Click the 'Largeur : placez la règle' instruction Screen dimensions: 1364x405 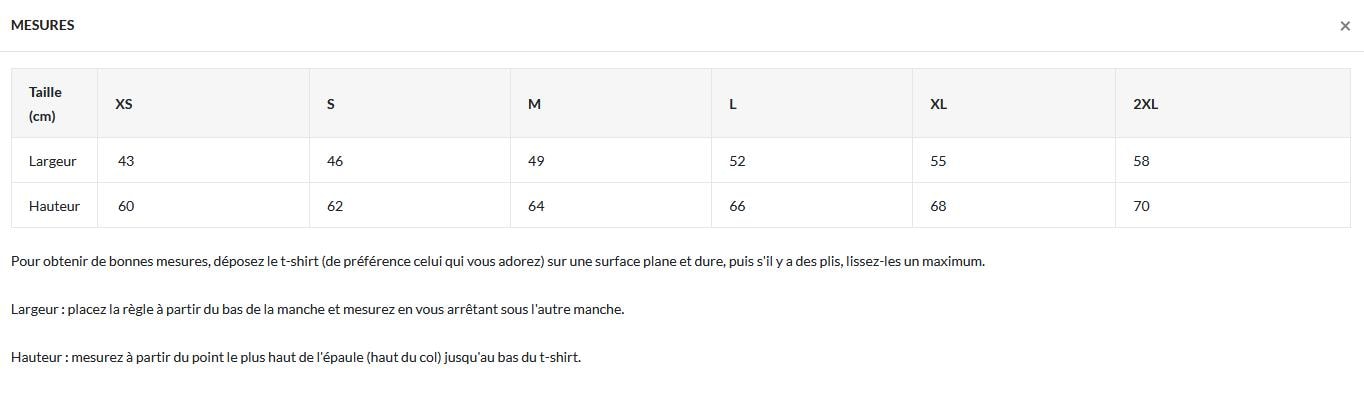click(x=318, y=309)
